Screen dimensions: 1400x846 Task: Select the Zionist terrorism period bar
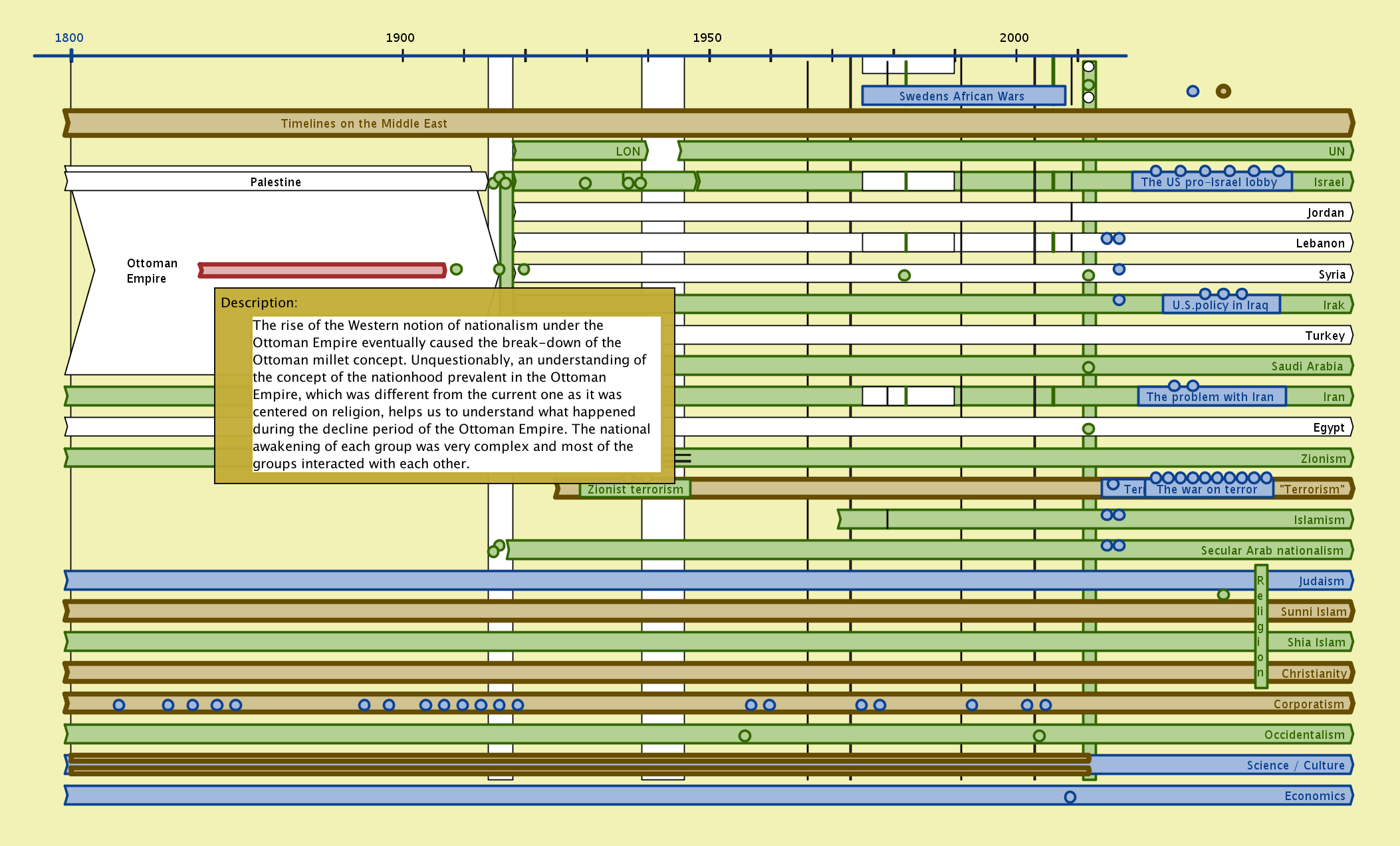[635, 490]
